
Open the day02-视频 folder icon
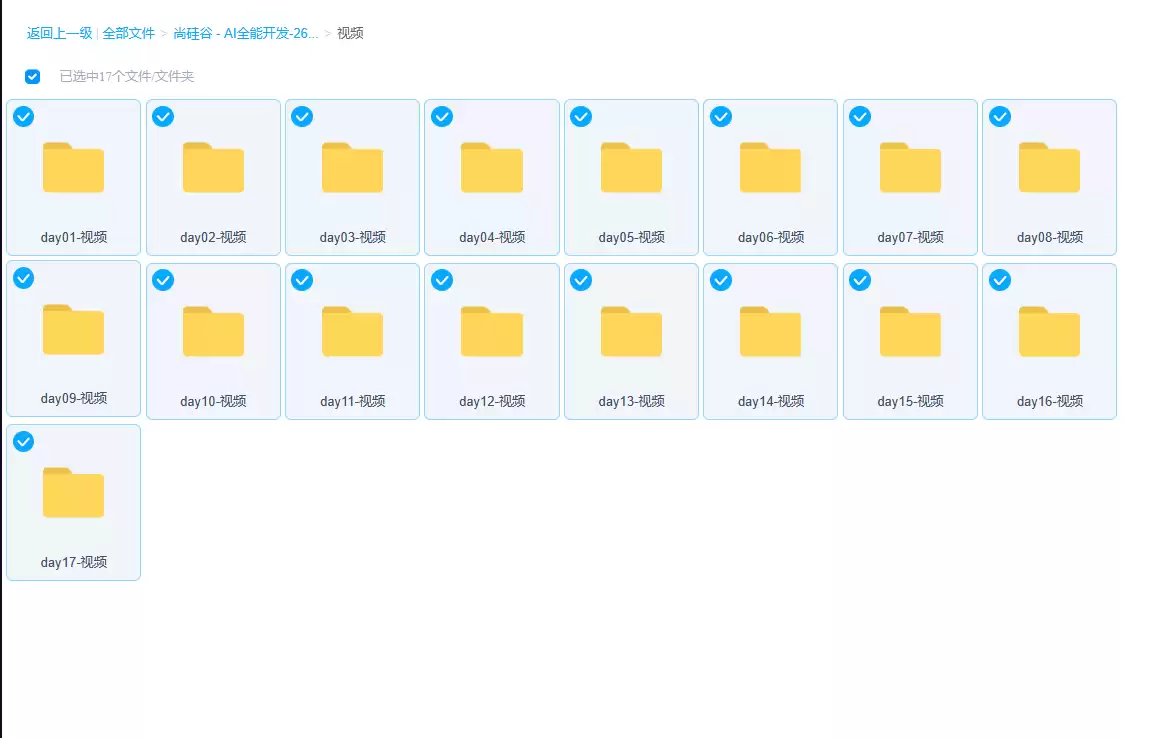tap(213, 167)
